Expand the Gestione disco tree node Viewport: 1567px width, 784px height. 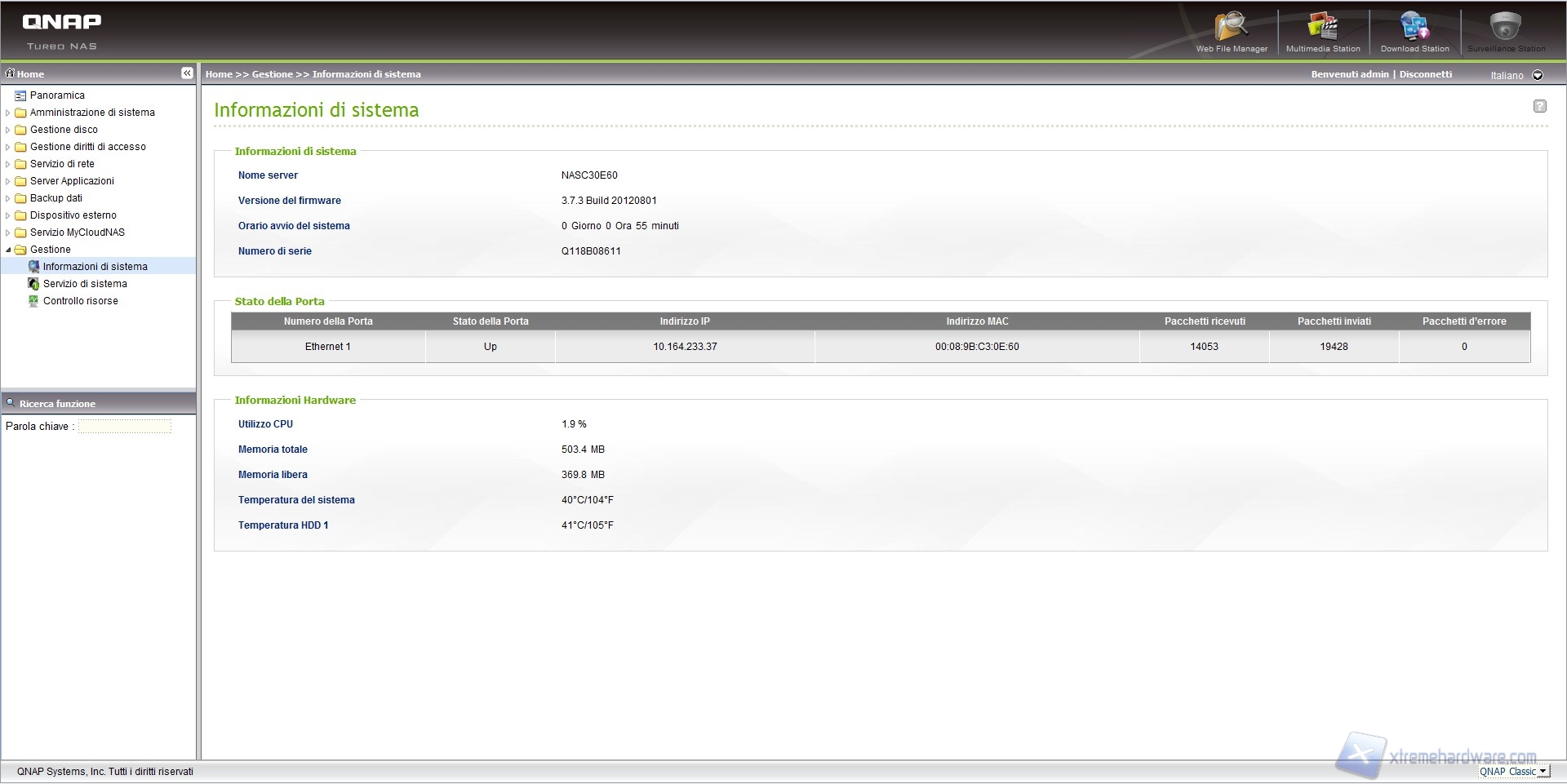tap(8, 130)
